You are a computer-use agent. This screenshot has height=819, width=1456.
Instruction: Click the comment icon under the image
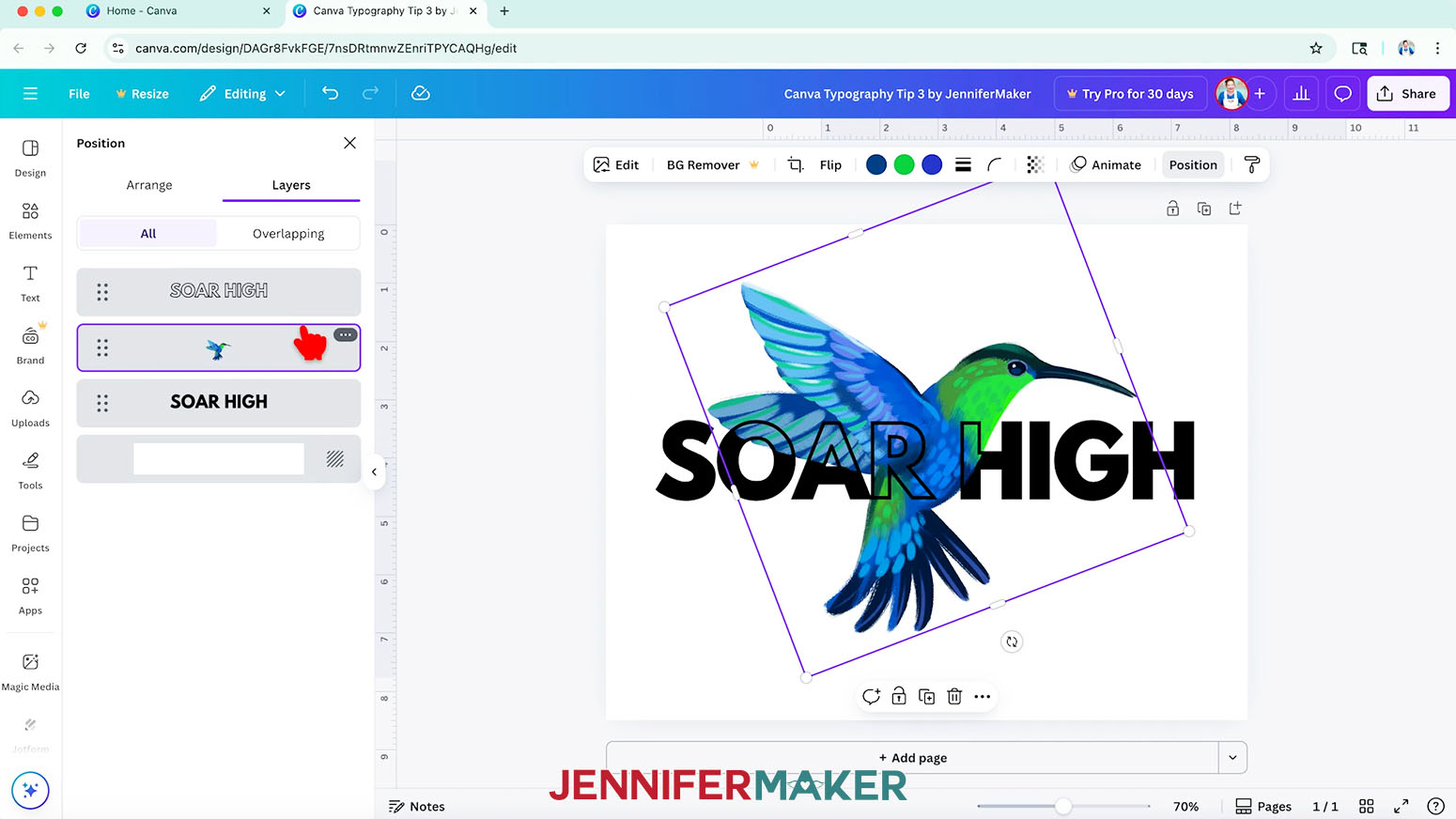pyautogui.click(x=871, y=696)
